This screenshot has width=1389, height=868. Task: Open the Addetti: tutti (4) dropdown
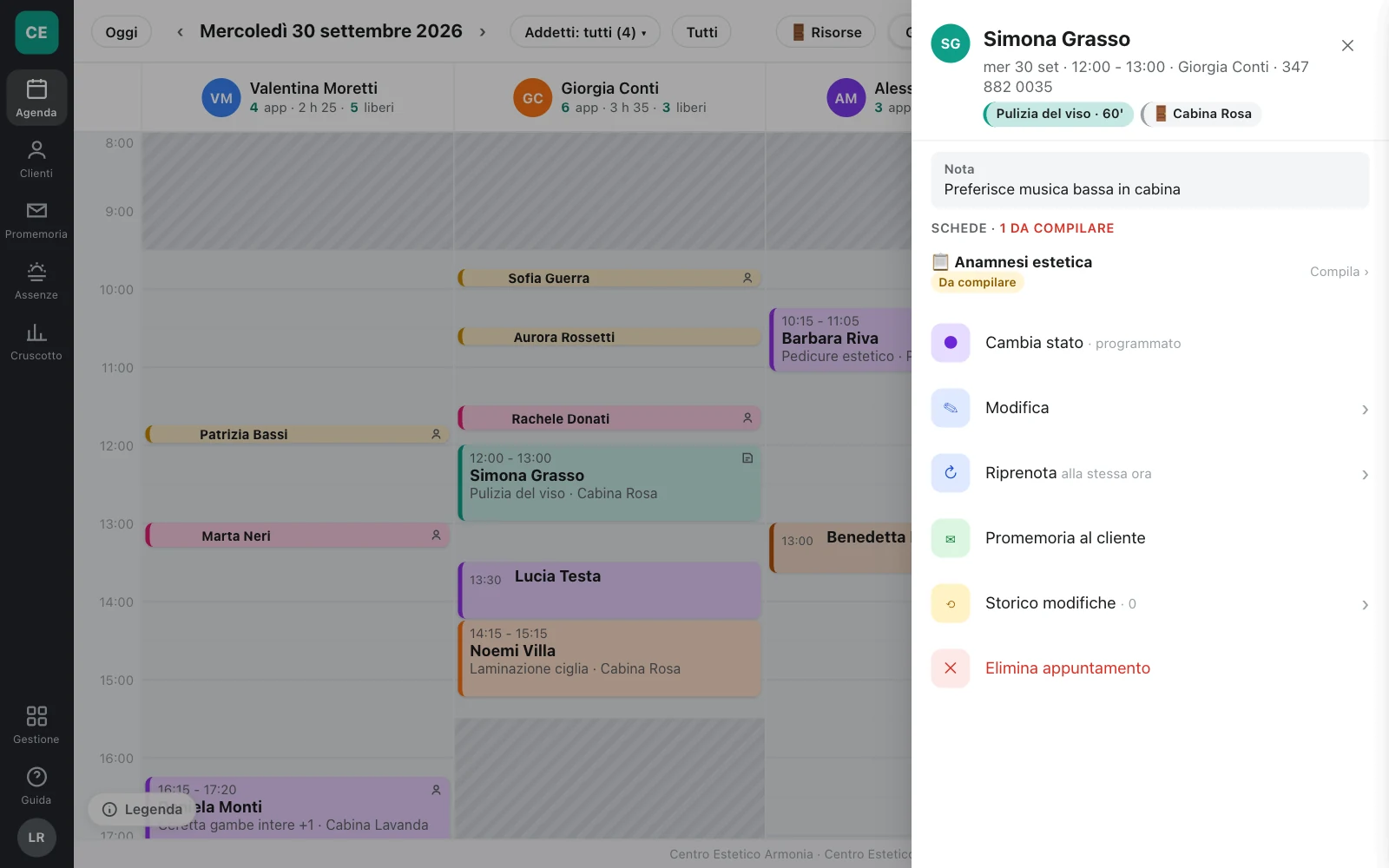click(x=585, y=32)
